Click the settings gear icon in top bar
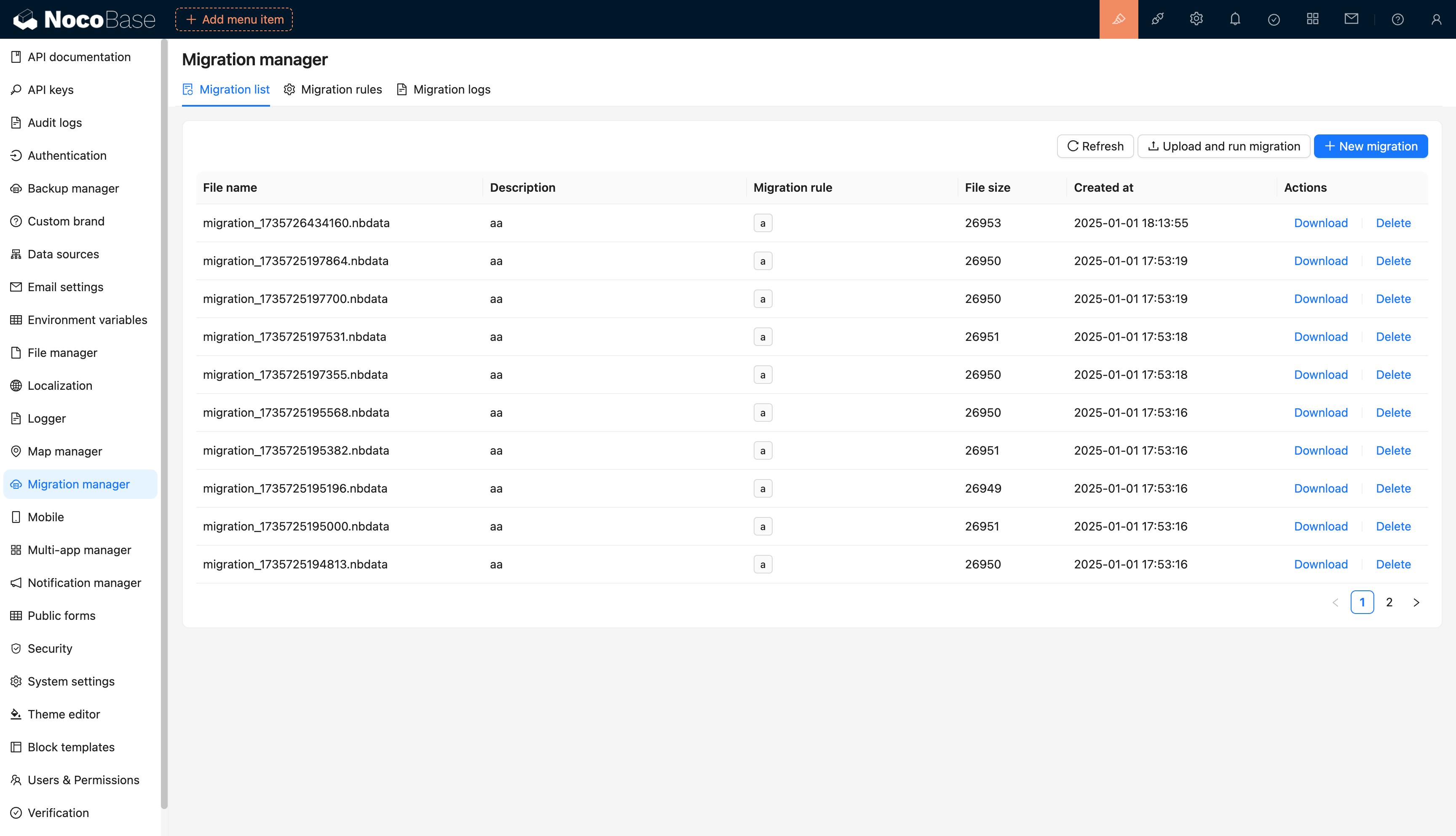1456x836 pixels. (x=1196, y=19)
